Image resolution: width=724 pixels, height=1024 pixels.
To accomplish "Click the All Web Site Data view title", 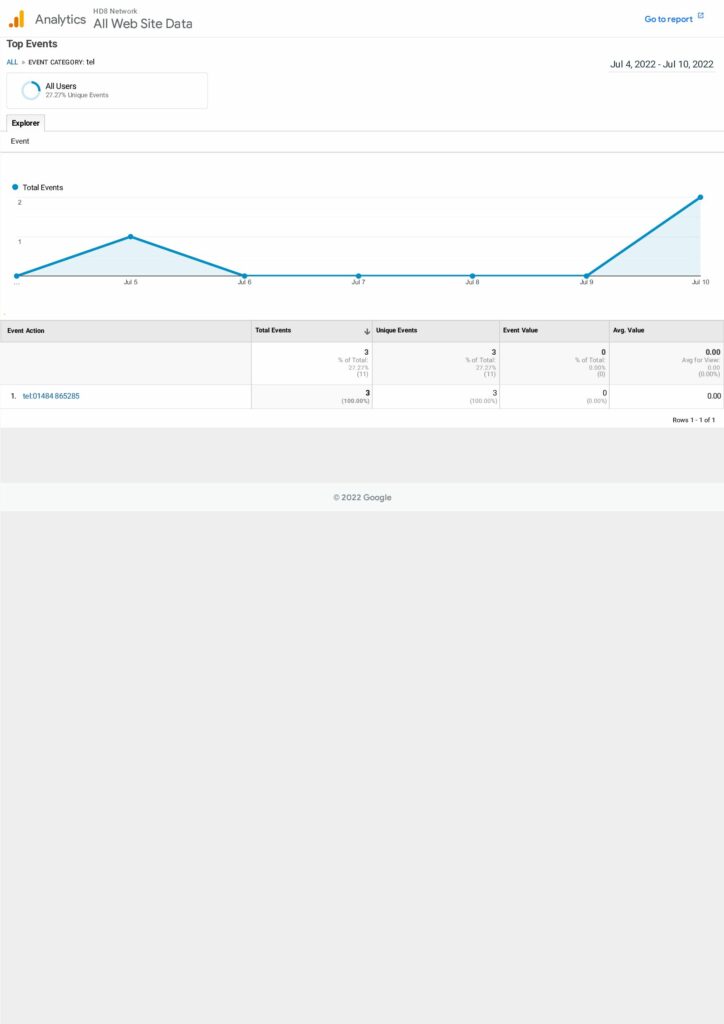I will pos(142,24).
